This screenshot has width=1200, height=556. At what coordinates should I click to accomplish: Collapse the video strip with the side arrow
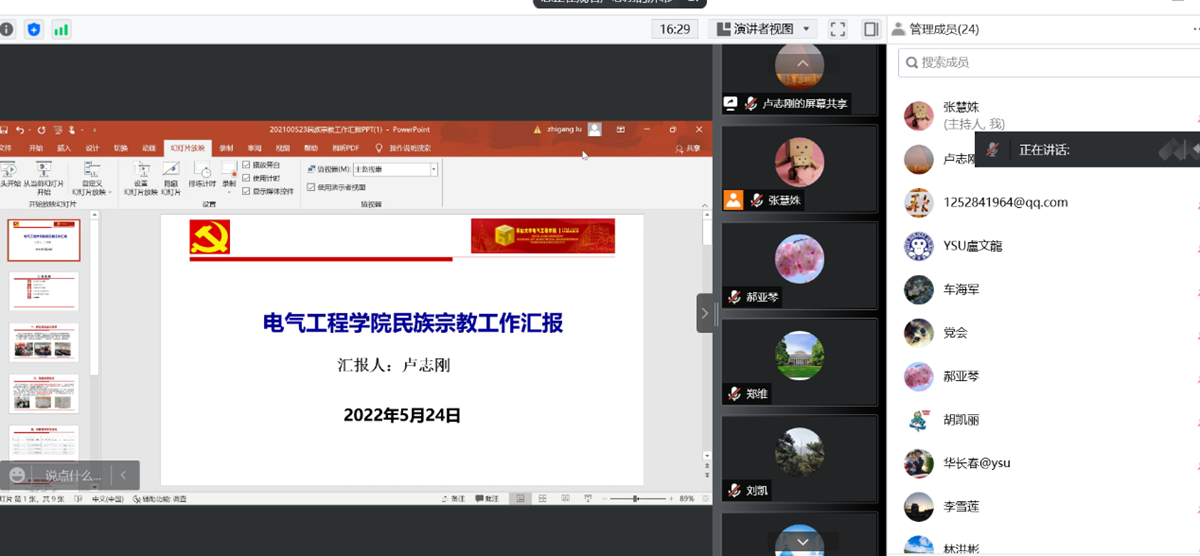pos(705,313)
